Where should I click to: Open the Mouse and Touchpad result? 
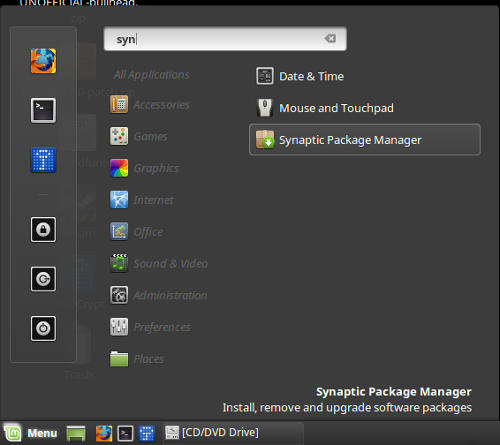click(x=365, y=108)
